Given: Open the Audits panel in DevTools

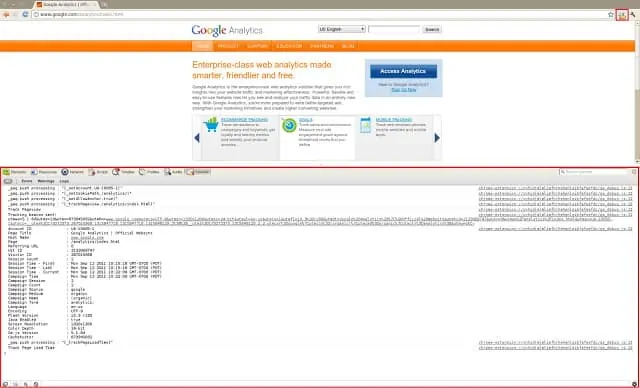Looking at the screenshot, I should pyautogui.click(x=173, y=172).
